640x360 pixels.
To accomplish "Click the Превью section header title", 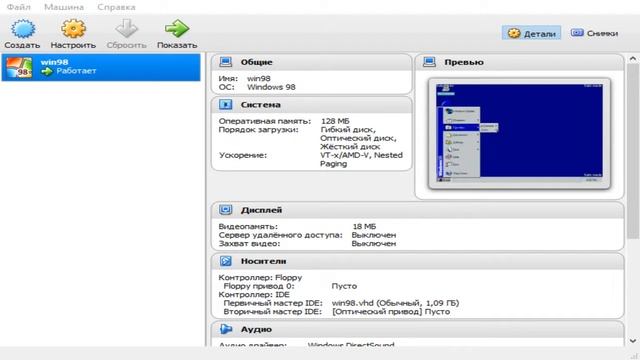I will point(464,62).
